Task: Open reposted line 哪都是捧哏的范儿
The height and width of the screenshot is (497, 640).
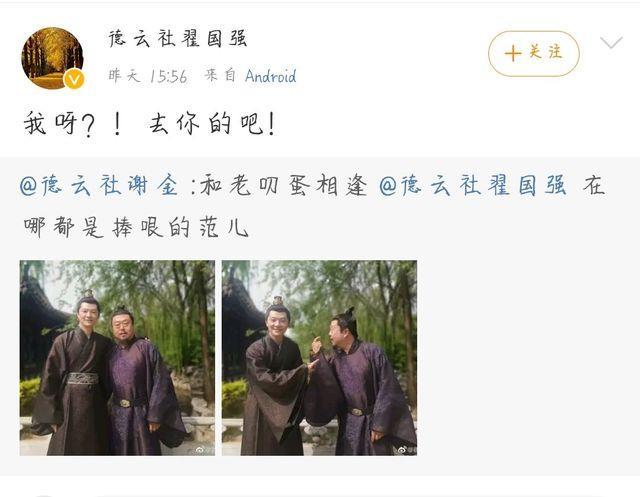Action: [136, 227]
